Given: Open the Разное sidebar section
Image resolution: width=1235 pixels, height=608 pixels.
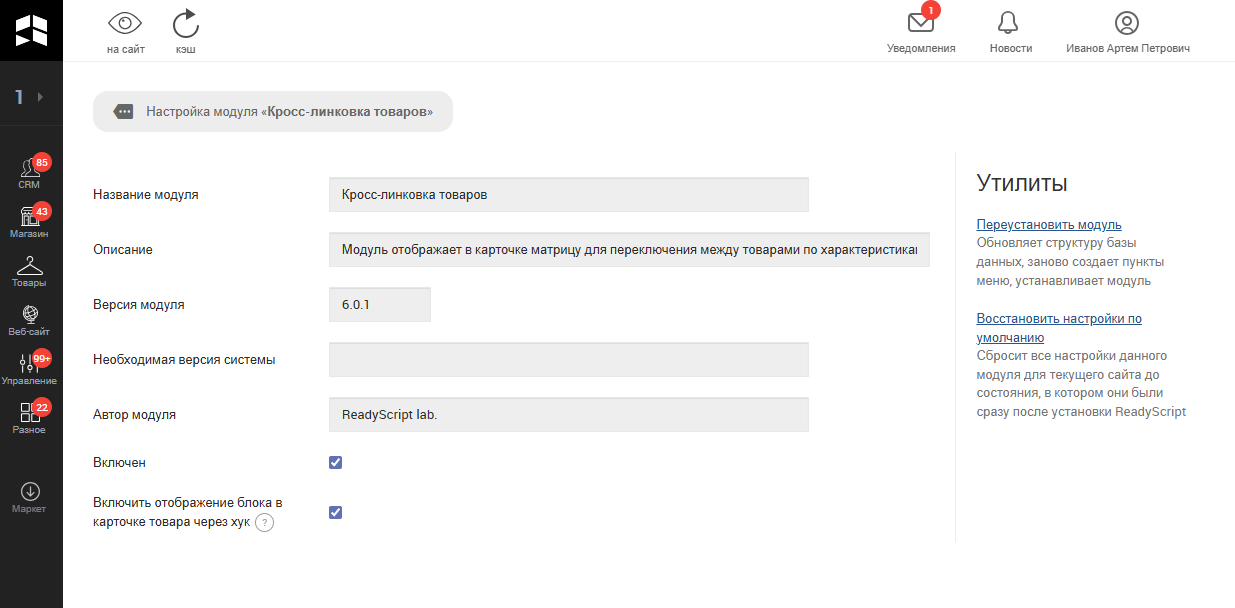Looking at the screenshot, I should 30,417.
